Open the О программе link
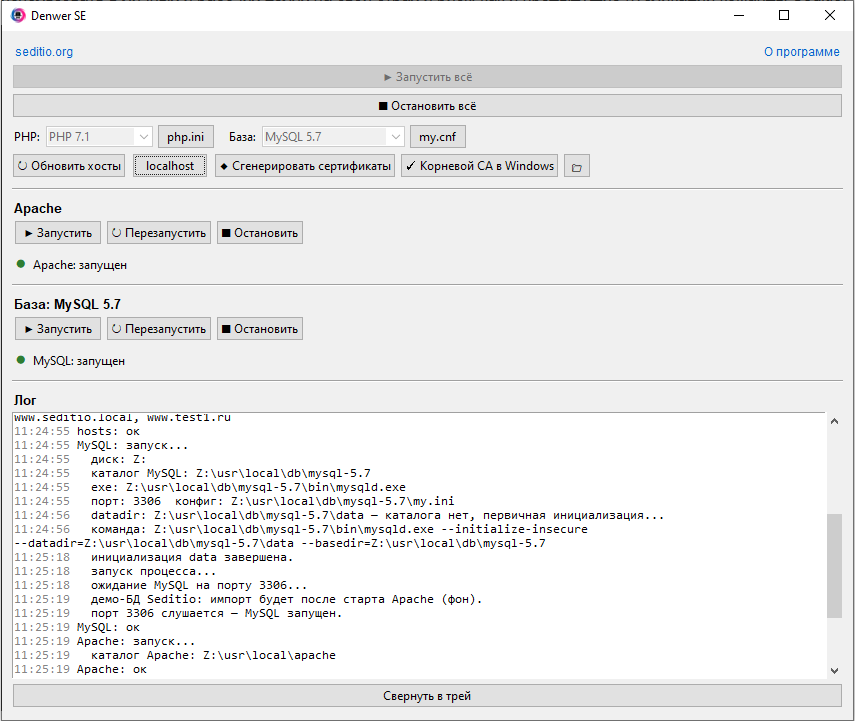855x721 pixels. pyautogui.click(x=801, y=52)
